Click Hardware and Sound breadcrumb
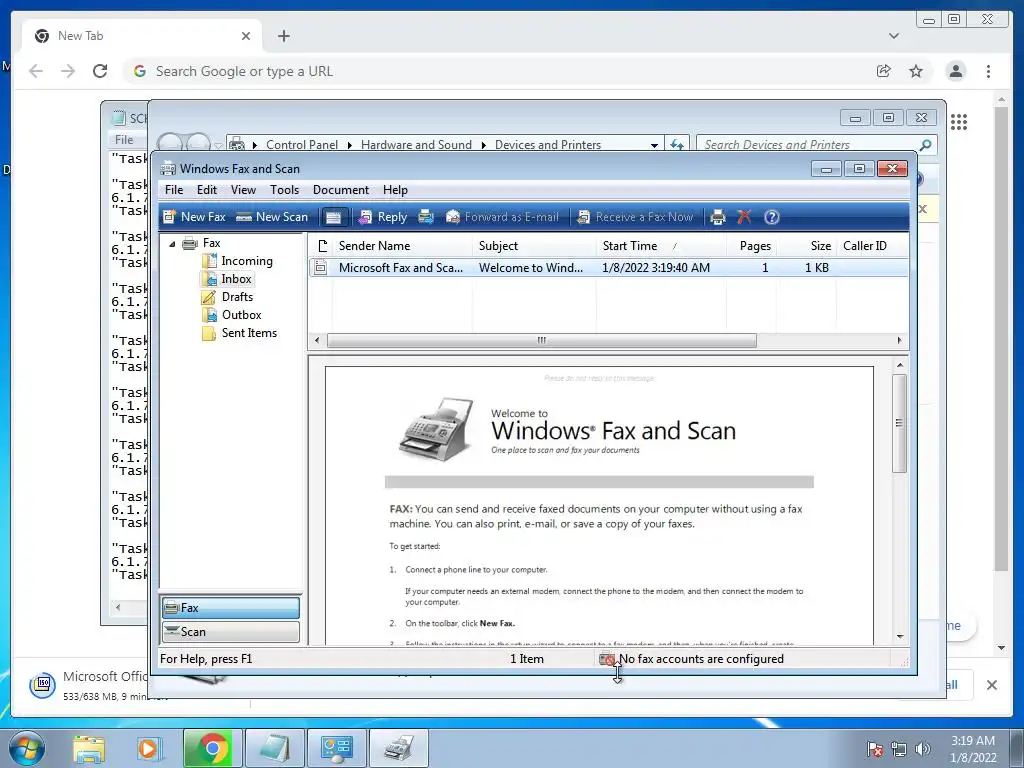This screenshot has width=1024, height=768. click(x=416, y=145)
